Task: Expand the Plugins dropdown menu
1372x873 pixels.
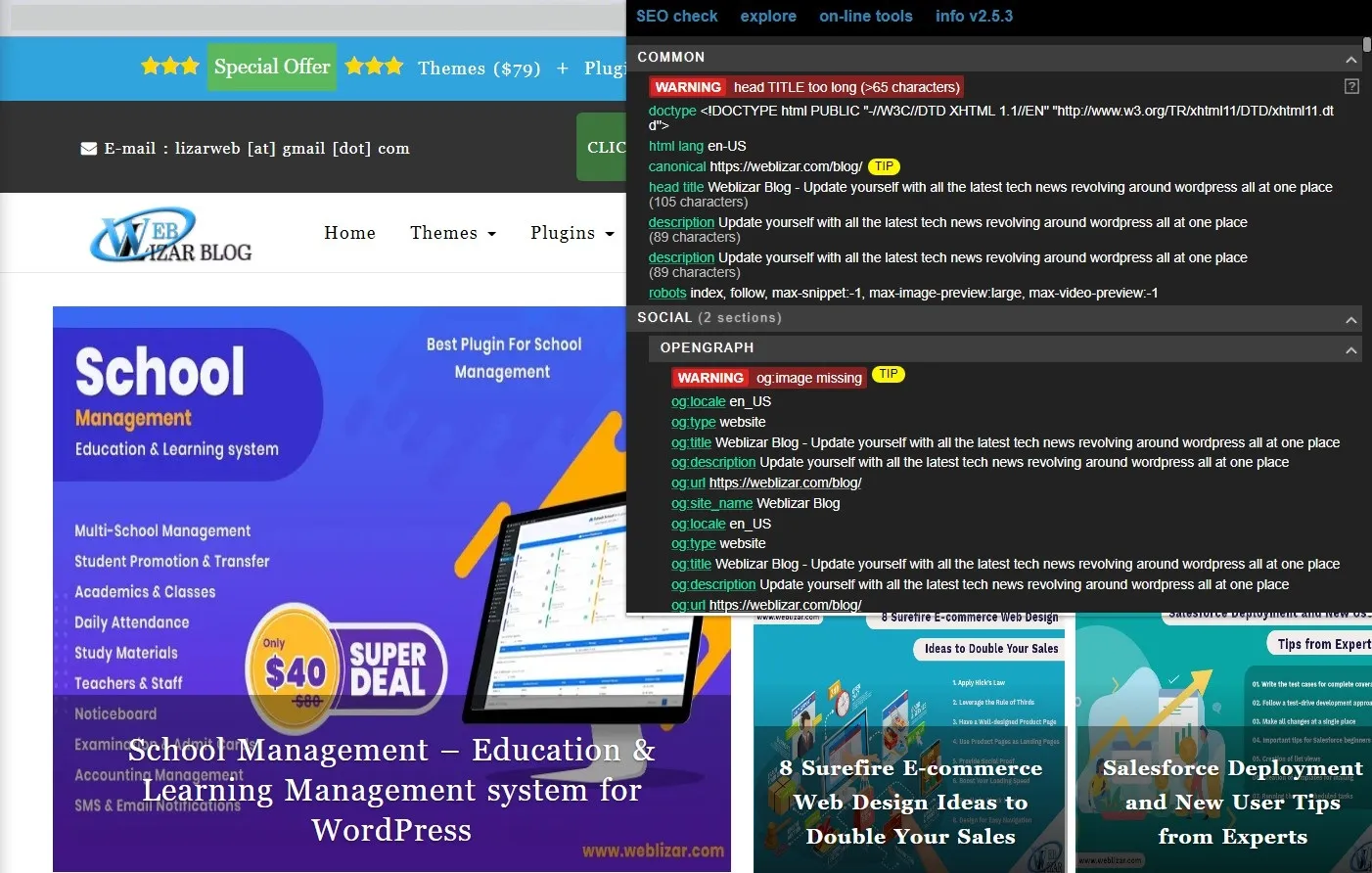Action: tap(572, 233)
